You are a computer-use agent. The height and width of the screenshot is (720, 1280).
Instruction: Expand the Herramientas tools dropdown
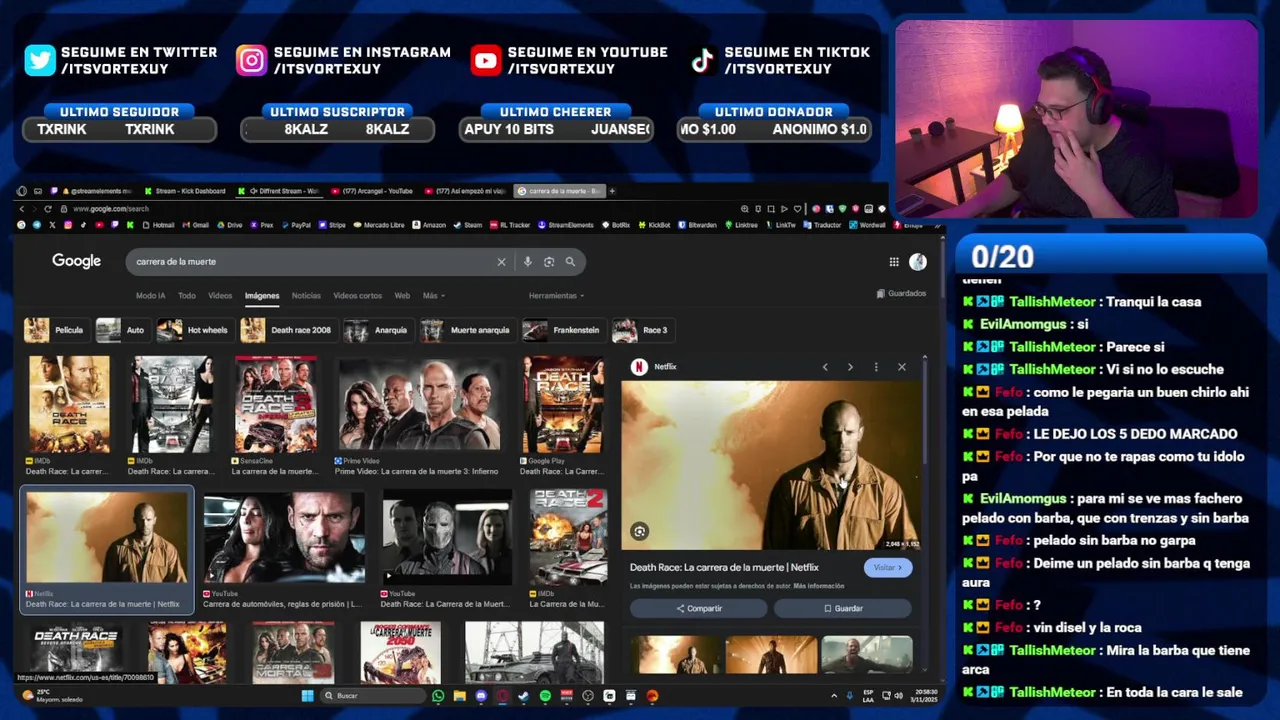tap(556, 296)
